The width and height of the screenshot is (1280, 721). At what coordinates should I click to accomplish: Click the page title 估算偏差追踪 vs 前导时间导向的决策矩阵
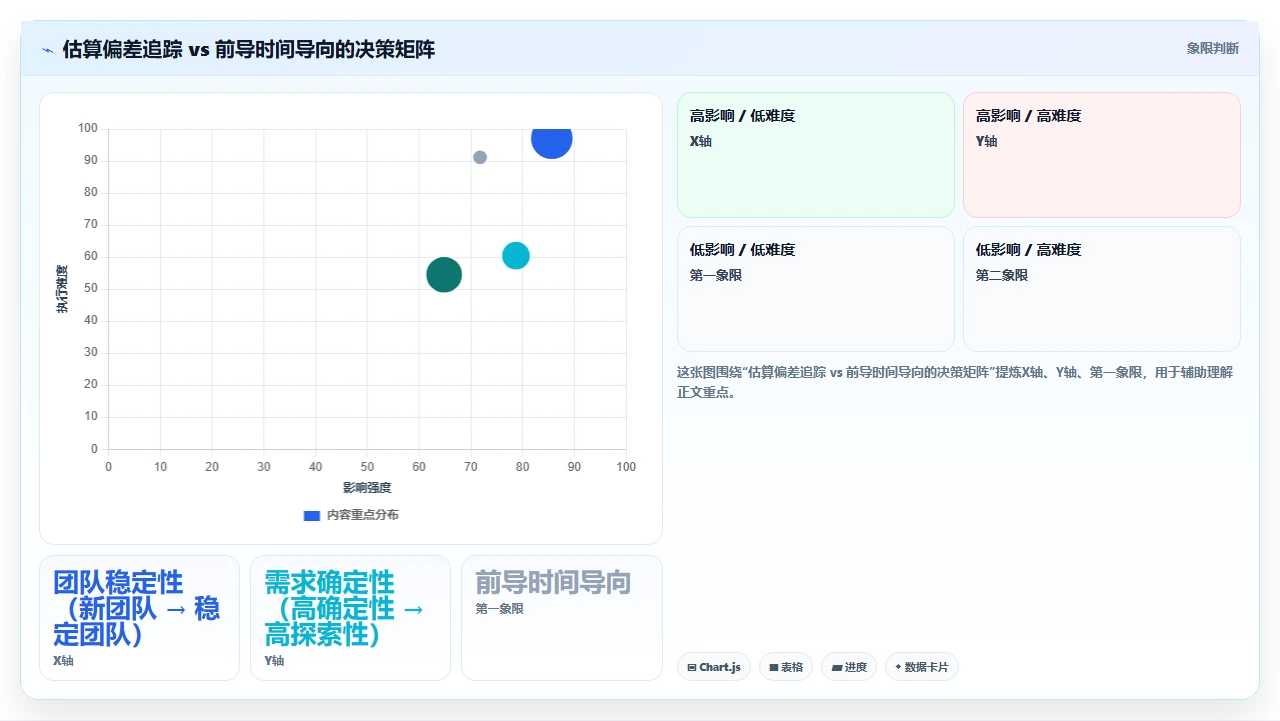coord(249,49)
